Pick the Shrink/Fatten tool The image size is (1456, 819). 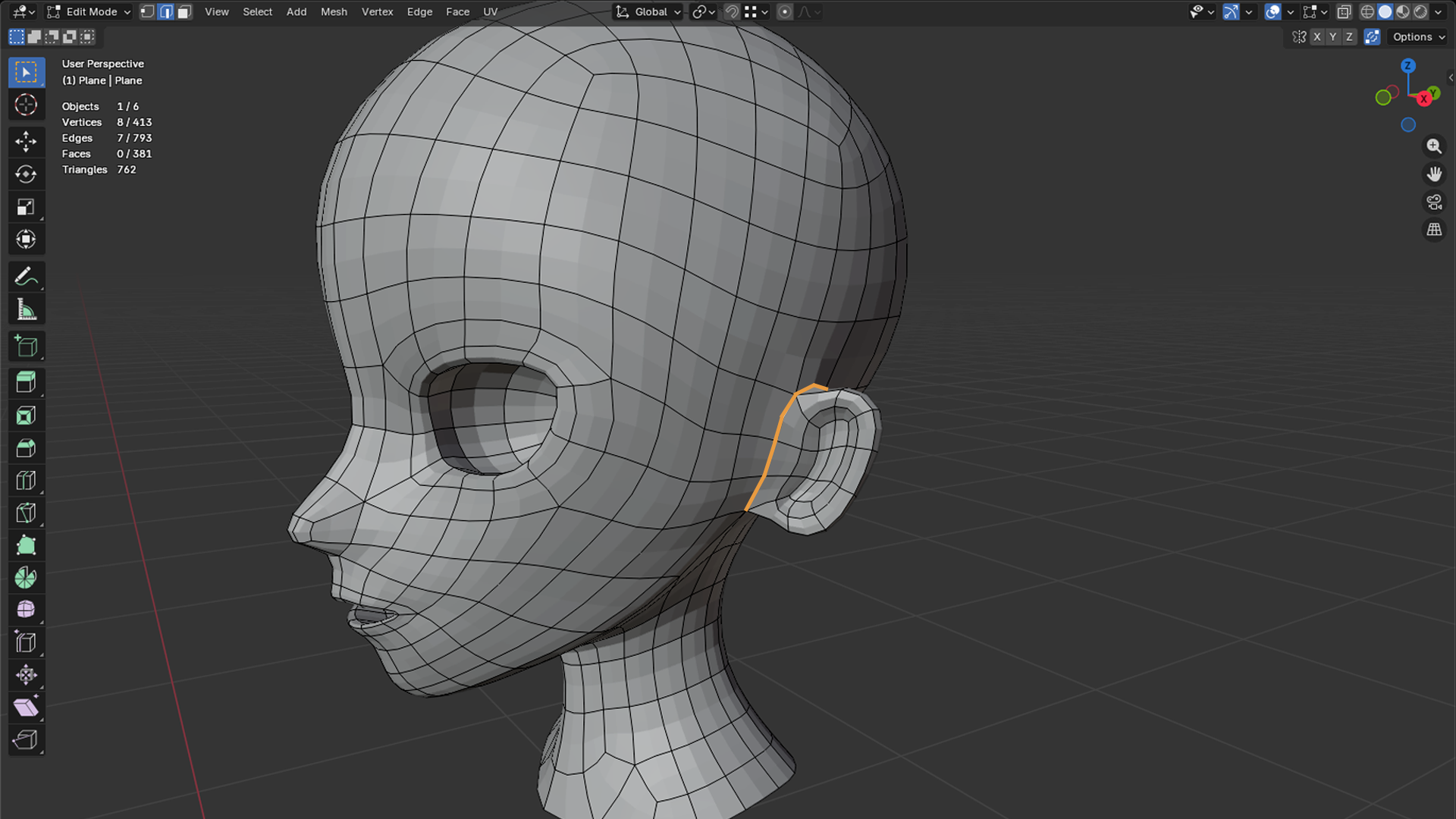click(26, 675)
